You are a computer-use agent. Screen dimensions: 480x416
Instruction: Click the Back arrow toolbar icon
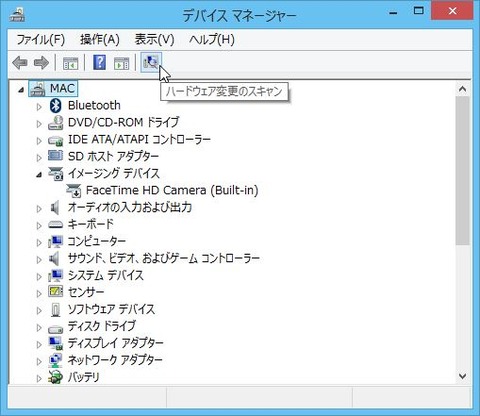[x=20, y=63]
